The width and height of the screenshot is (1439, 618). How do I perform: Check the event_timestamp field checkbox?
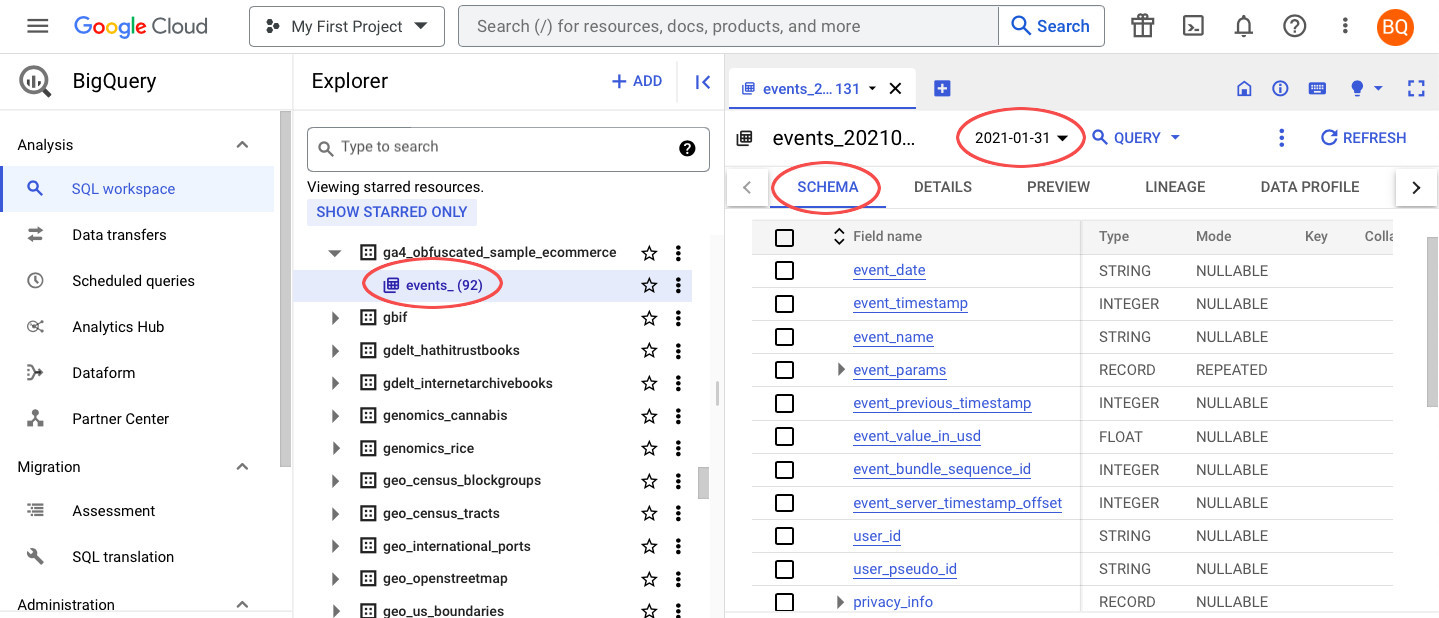click(785, 304)
